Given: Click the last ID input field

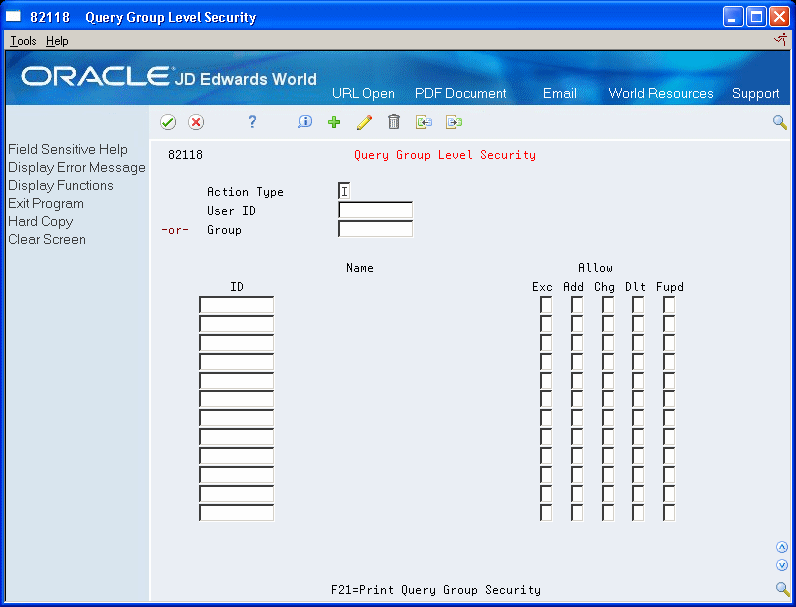Looking at the screenshot, I should [237, 513].
